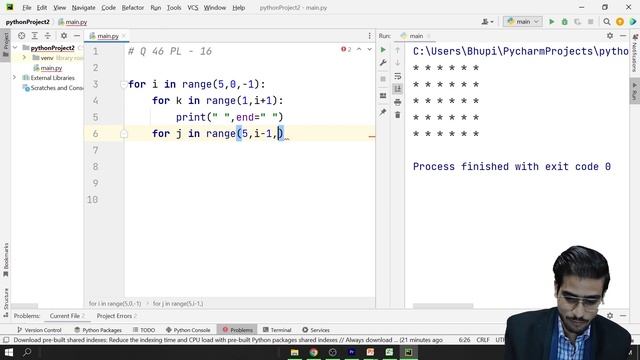Open Run panel settings gear

click(x=610, y=36)
